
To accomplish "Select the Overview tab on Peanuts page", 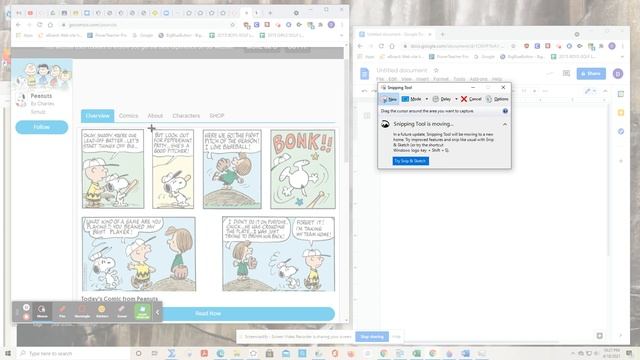I will [98, 116].
